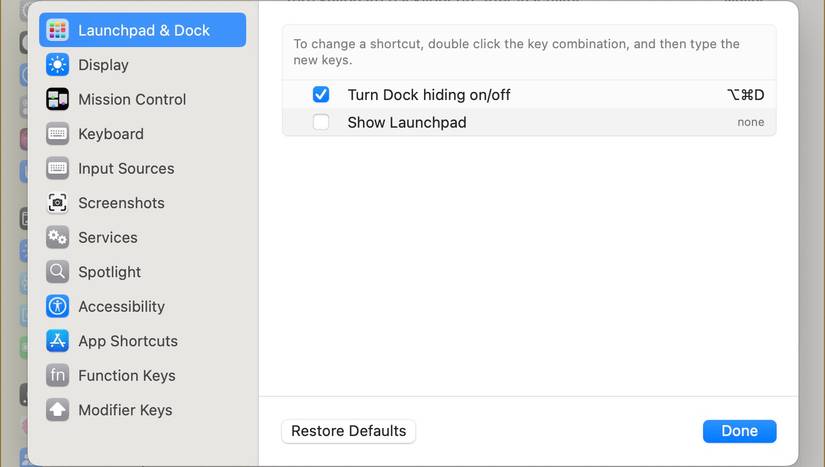
Task: Select the 'none' shortcut for Show Launchpad
Action: pyautogui.click(x=750, y=122)
